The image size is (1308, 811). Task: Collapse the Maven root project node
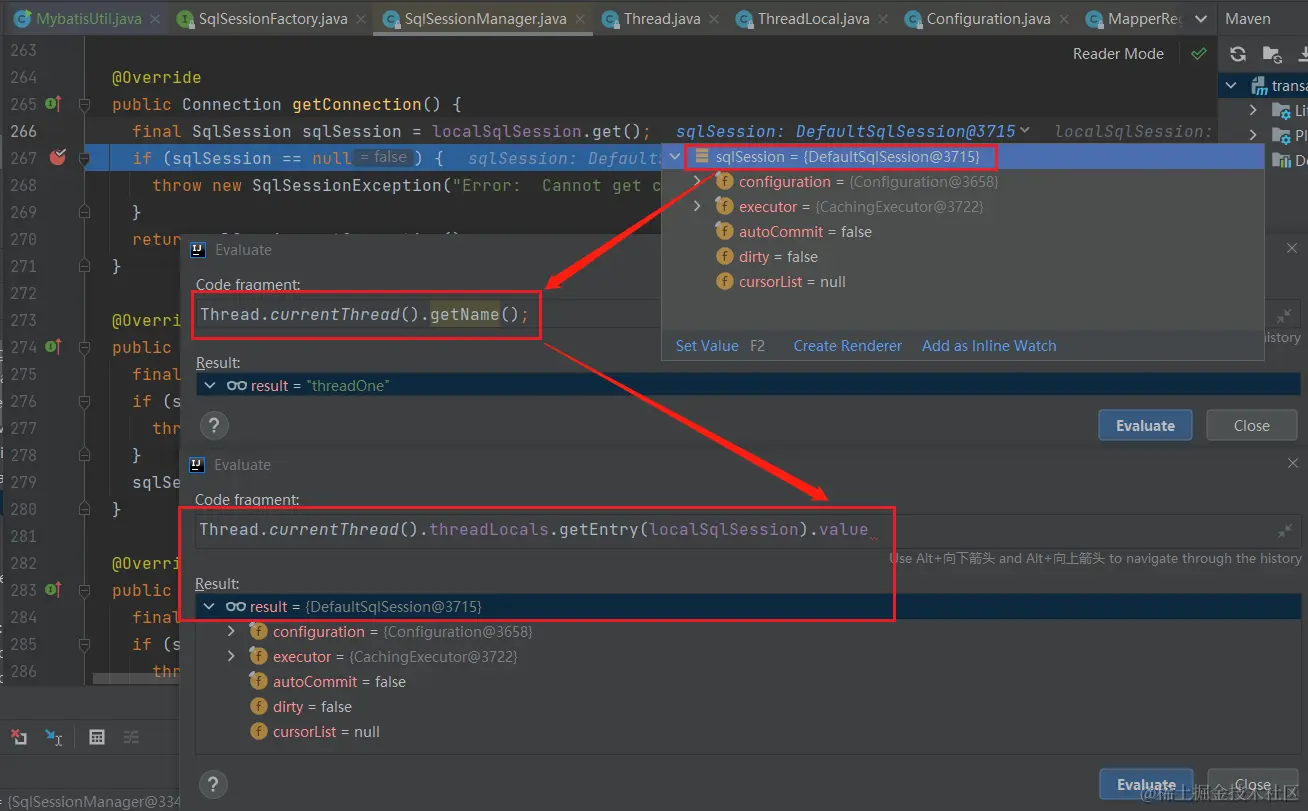(x=1232, y=86)
